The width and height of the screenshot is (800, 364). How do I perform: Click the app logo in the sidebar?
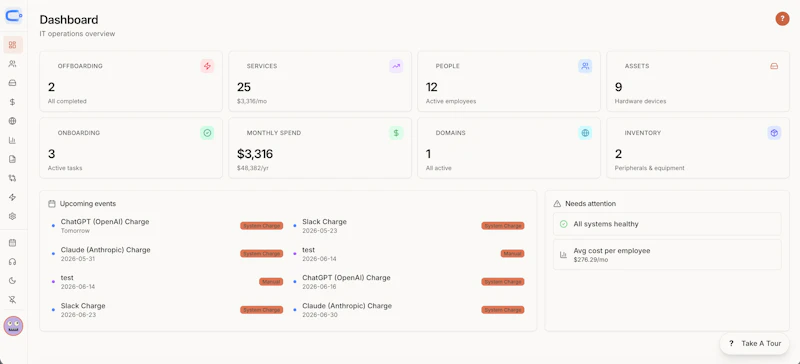13,16
